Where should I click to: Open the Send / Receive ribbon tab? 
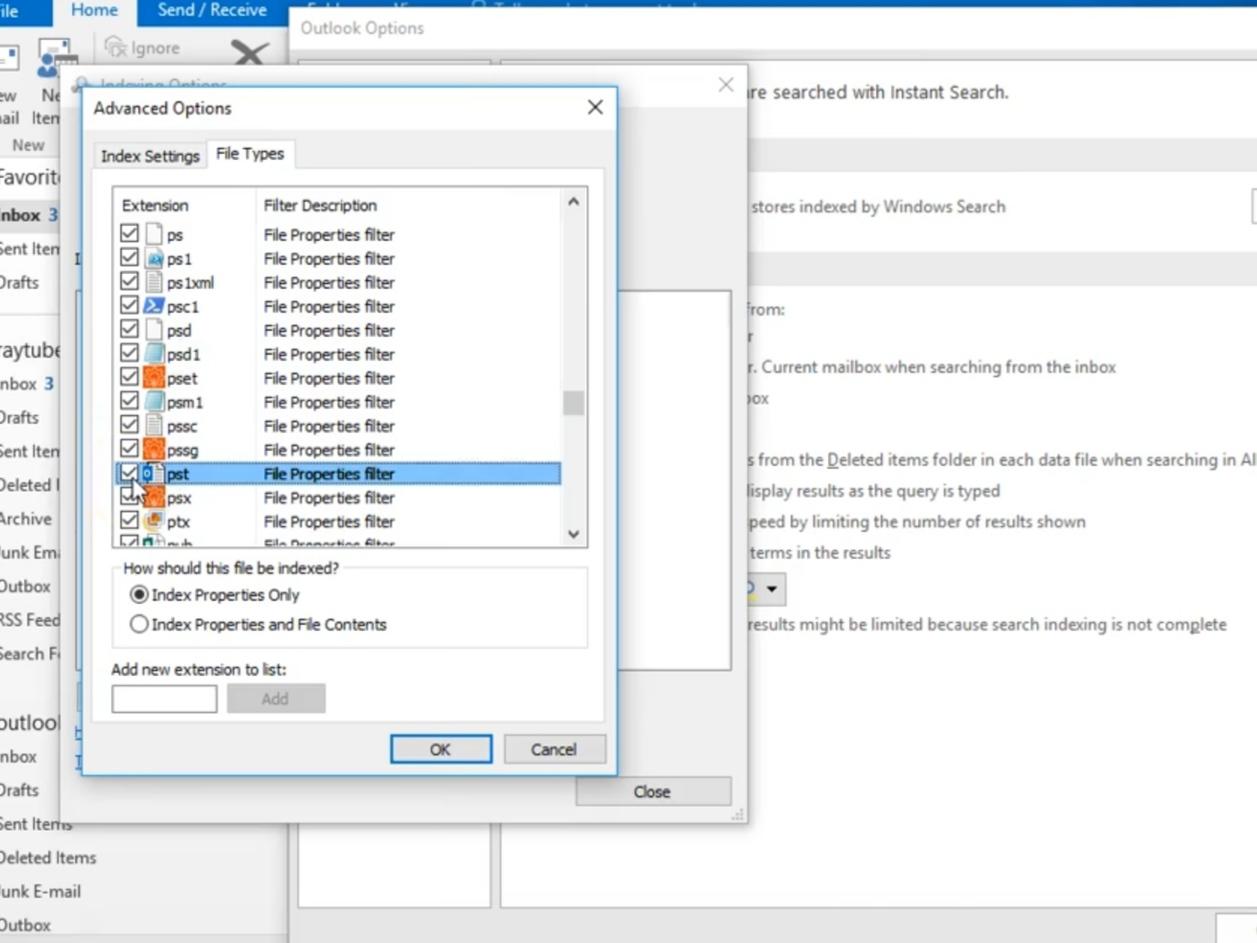pos(212,10)
